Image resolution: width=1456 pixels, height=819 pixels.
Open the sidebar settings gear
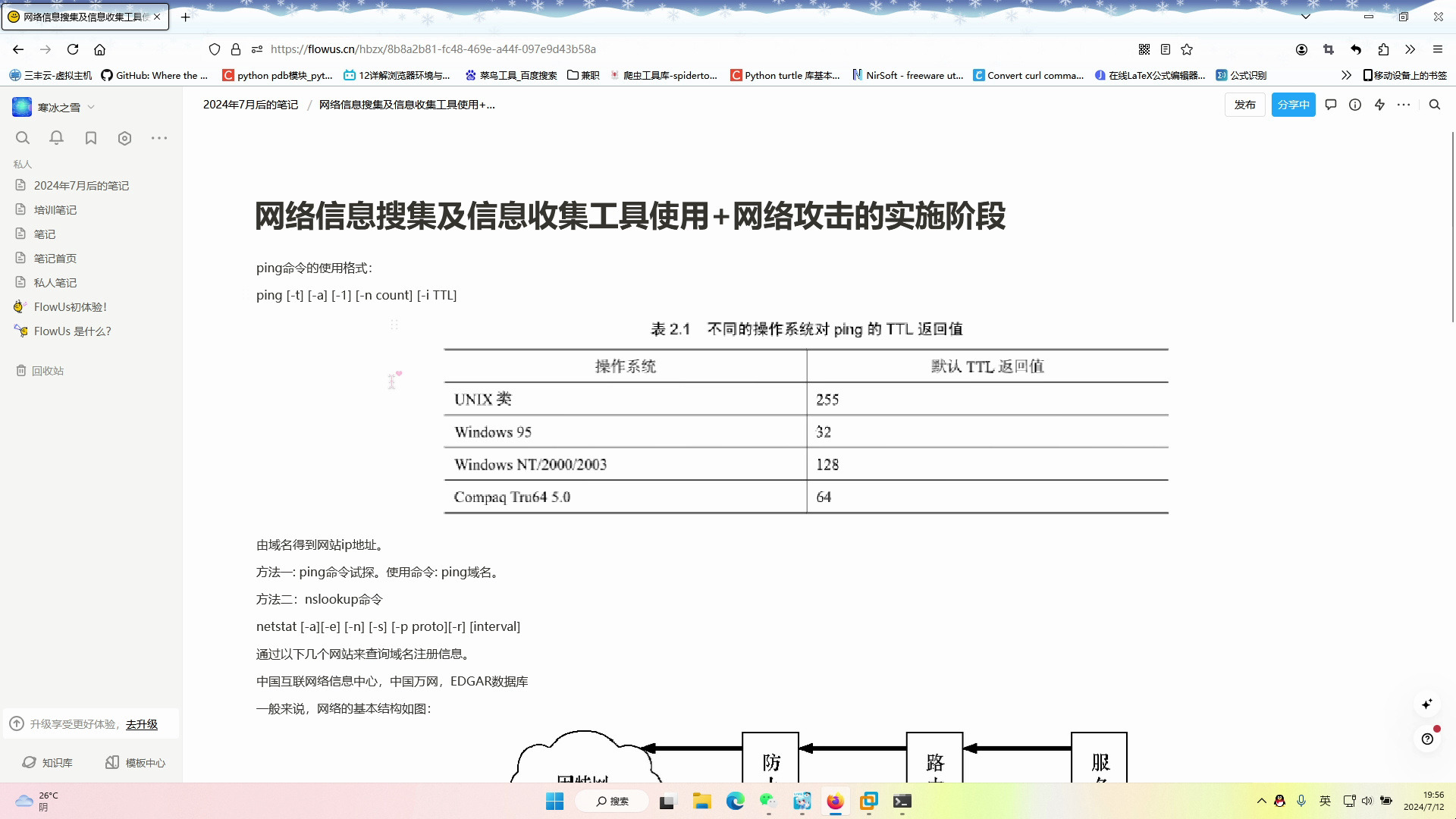(125, 138)
